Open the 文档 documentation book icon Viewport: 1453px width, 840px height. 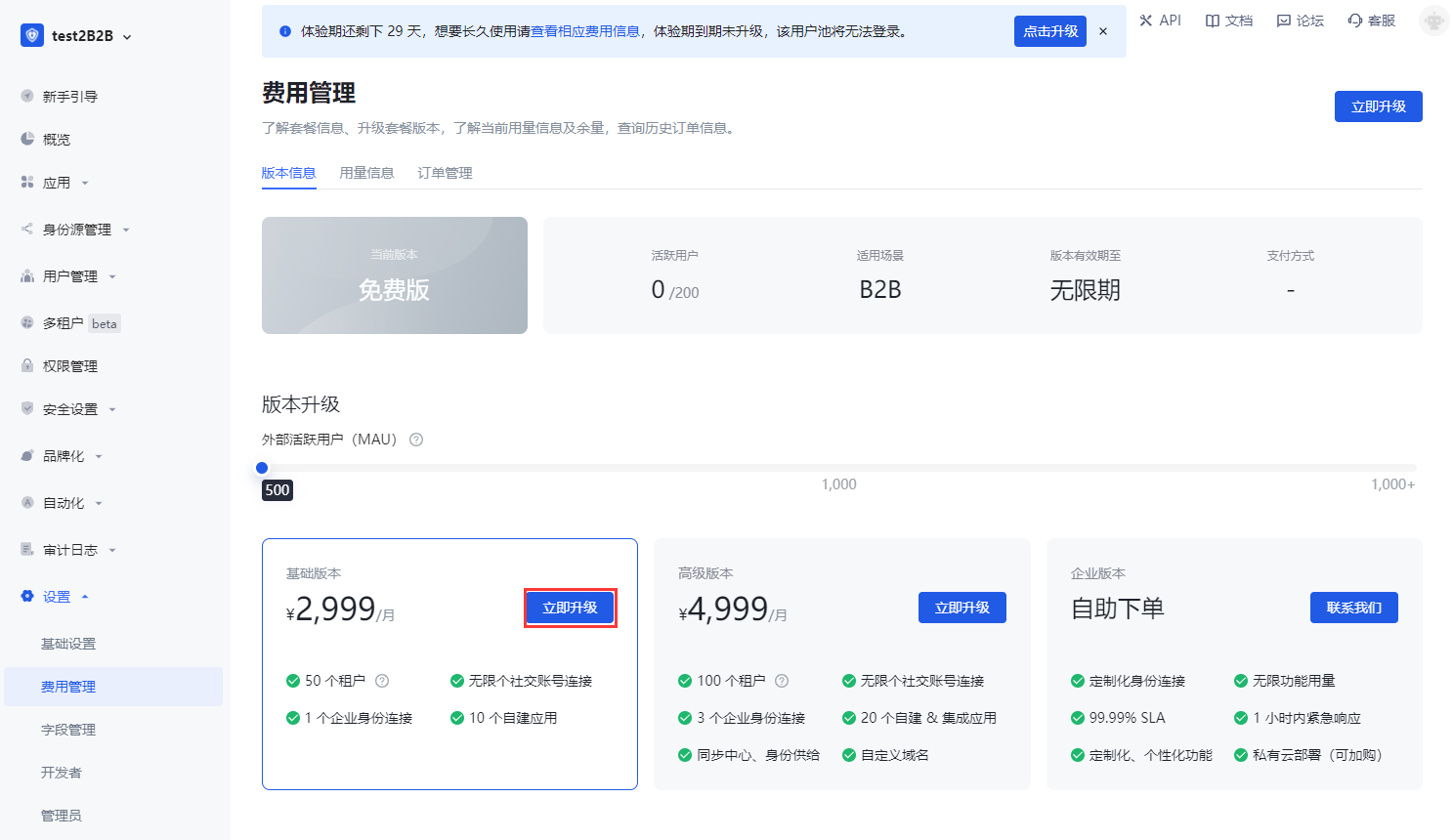click(x=1213, y=21)
